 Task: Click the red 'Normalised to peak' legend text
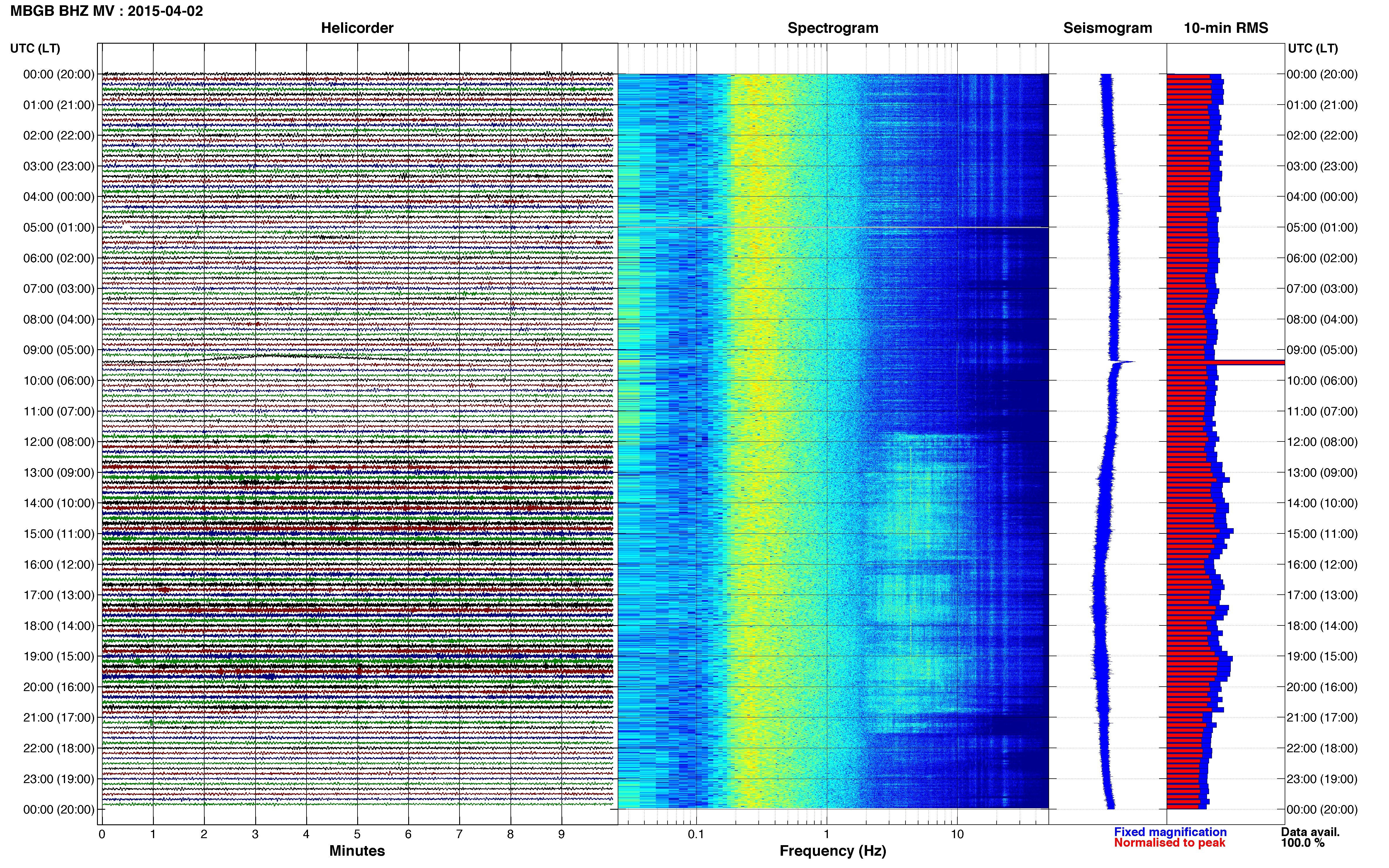pos(1170,843)
